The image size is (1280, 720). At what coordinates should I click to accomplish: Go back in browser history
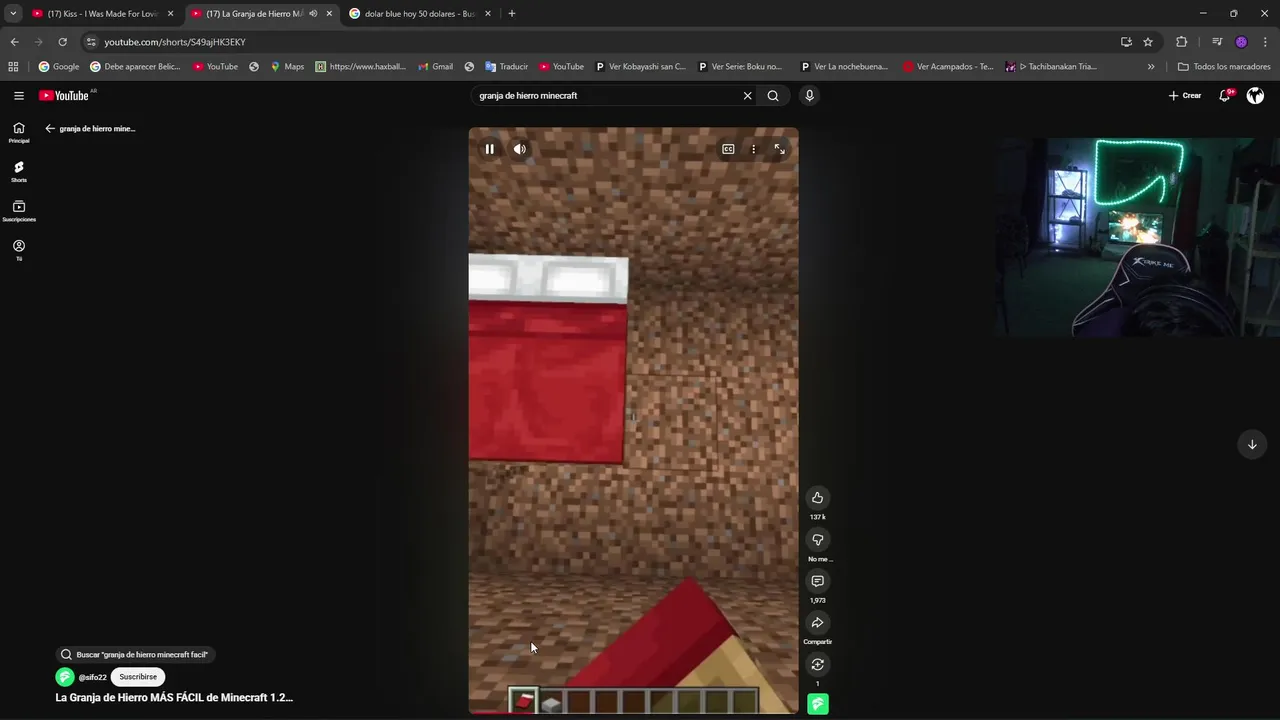(14, 42)
